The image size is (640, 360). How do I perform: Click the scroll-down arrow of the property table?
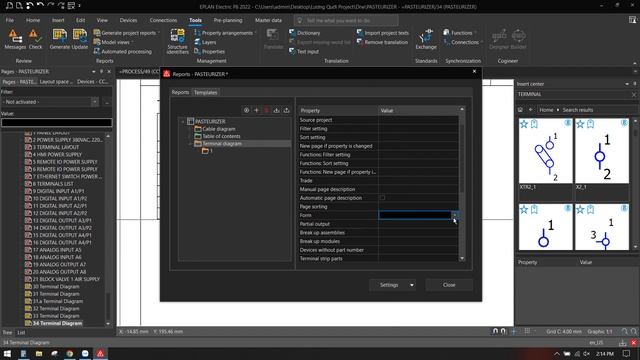click(462, 258)
